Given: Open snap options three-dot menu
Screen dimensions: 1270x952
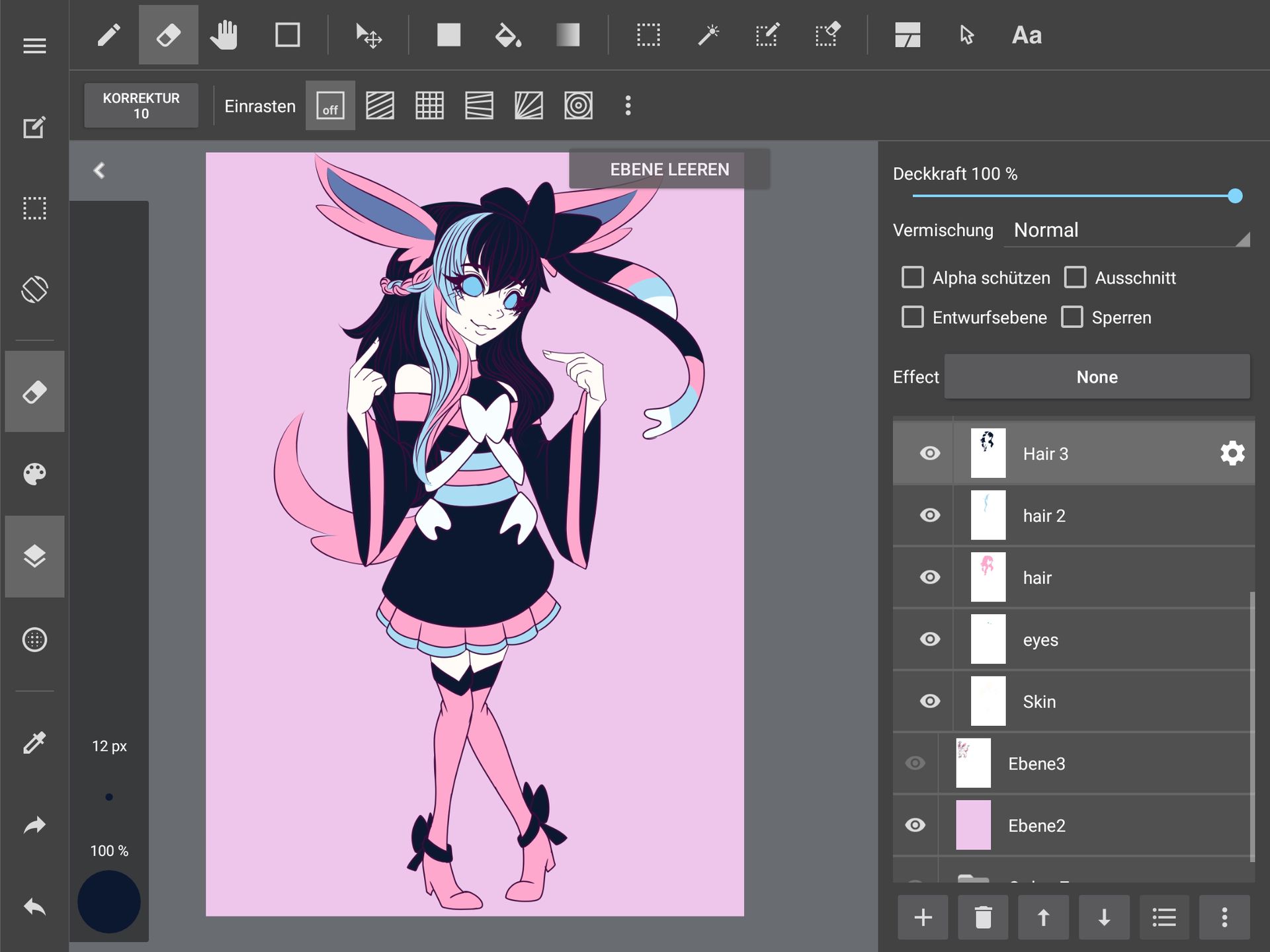Looking at the screenshot, I should (x=628, y=106).
